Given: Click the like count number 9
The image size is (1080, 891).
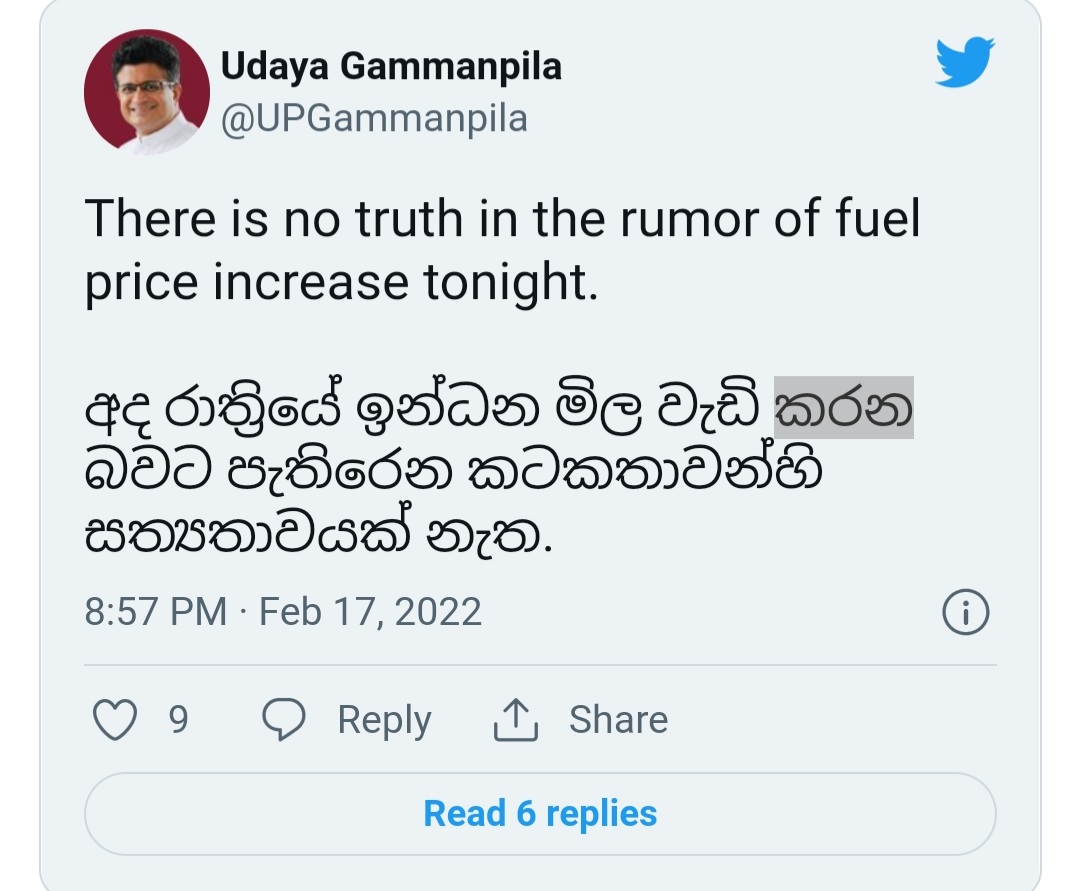Looking at the screenshot, I should tap(178, 720).
